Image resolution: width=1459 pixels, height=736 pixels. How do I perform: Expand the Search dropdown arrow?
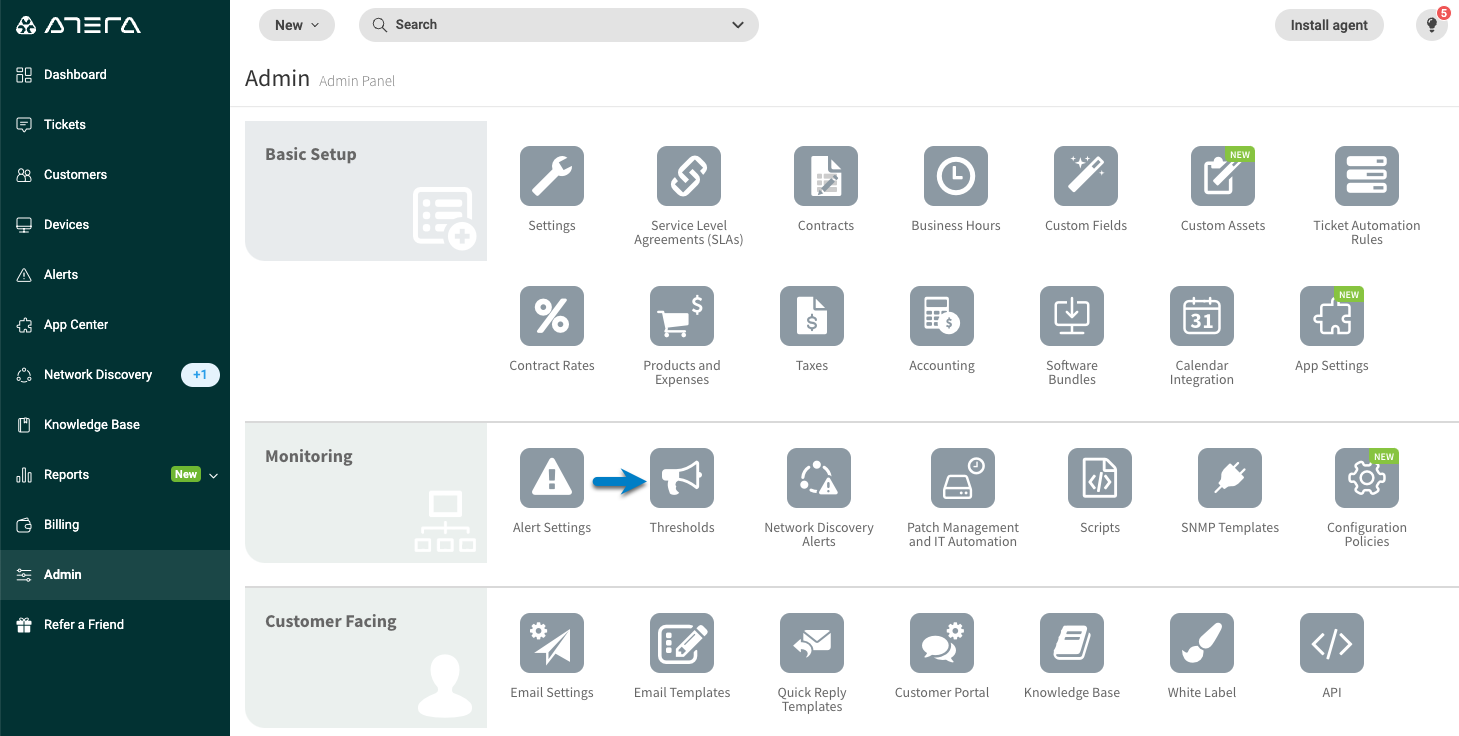[738, 25]
